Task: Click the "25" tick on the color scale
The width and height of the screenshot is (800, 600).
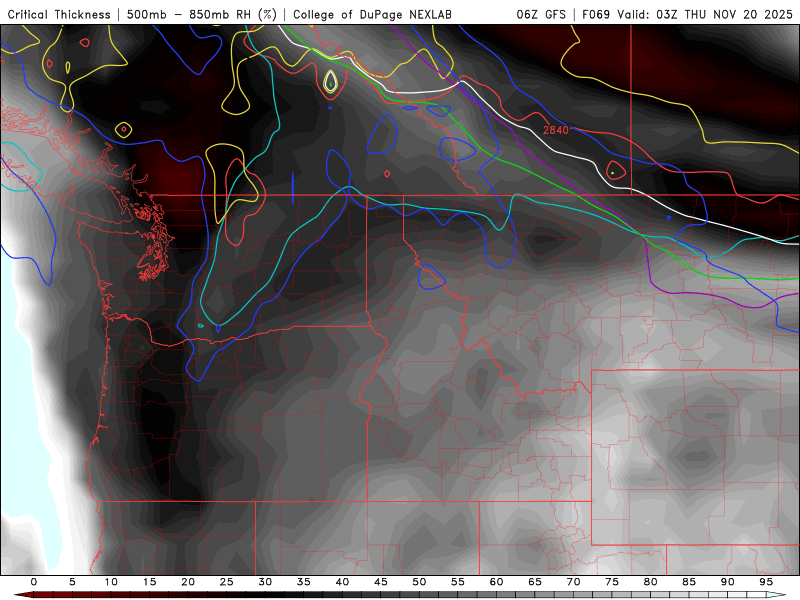Action: [227, 582]
